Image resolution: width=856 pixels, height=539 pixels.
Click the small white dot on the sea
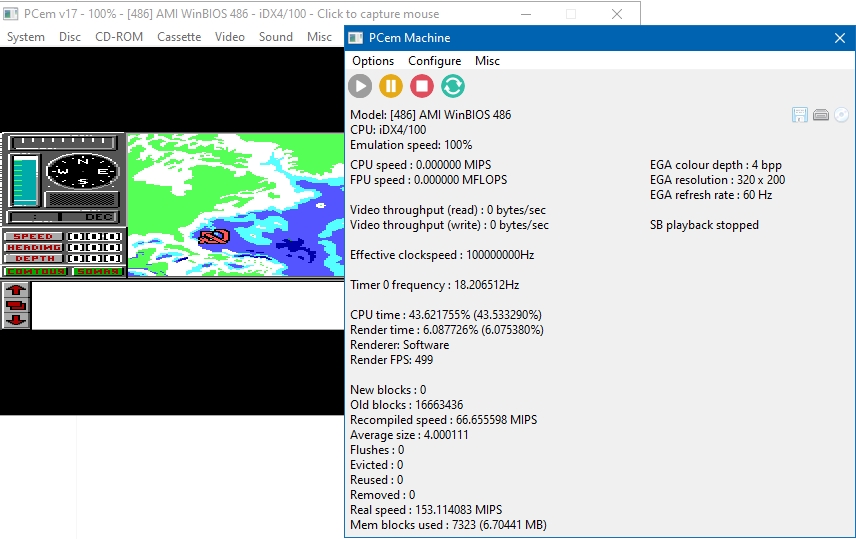click(320, 205)
